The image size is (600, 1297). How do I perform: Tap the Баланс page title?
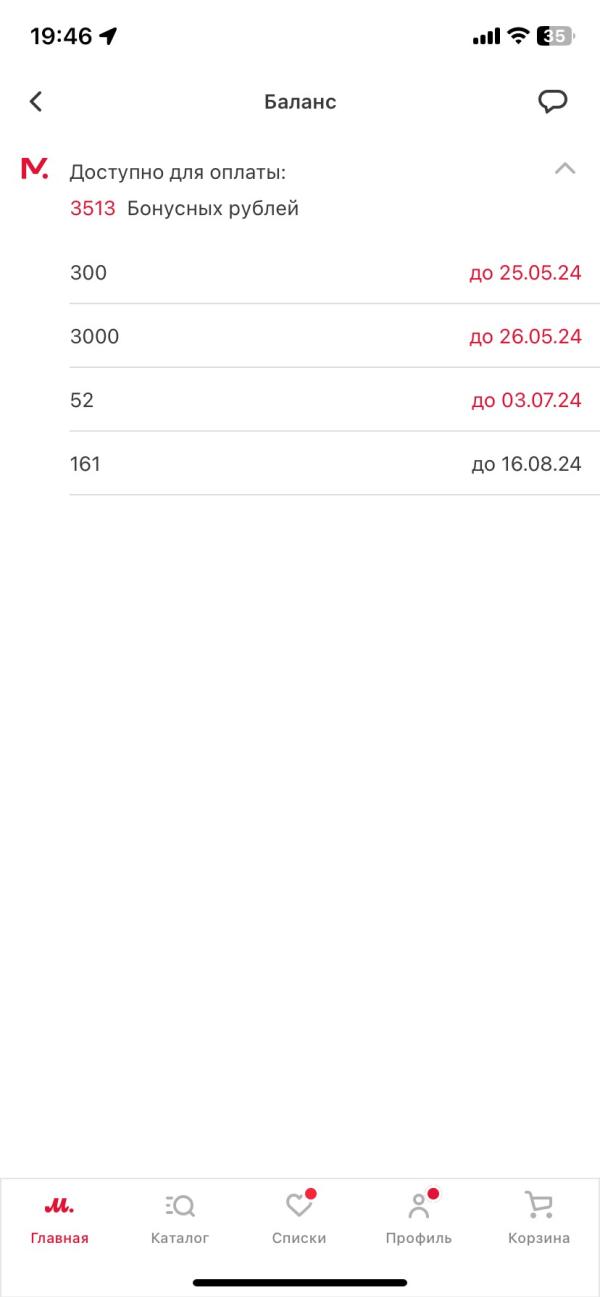300,101
